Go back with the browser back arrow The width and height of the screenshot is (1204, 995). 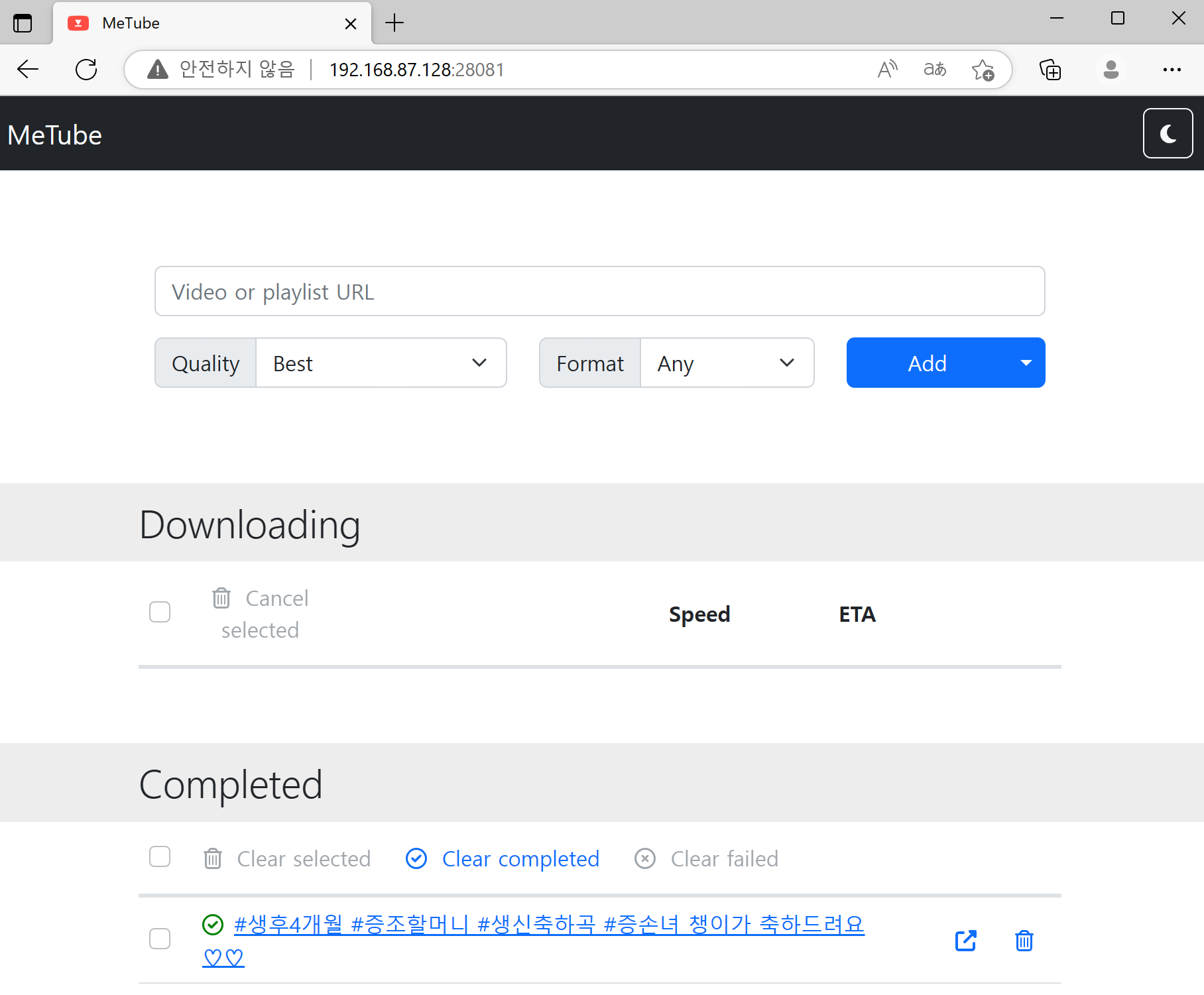[x=28, y=69]
